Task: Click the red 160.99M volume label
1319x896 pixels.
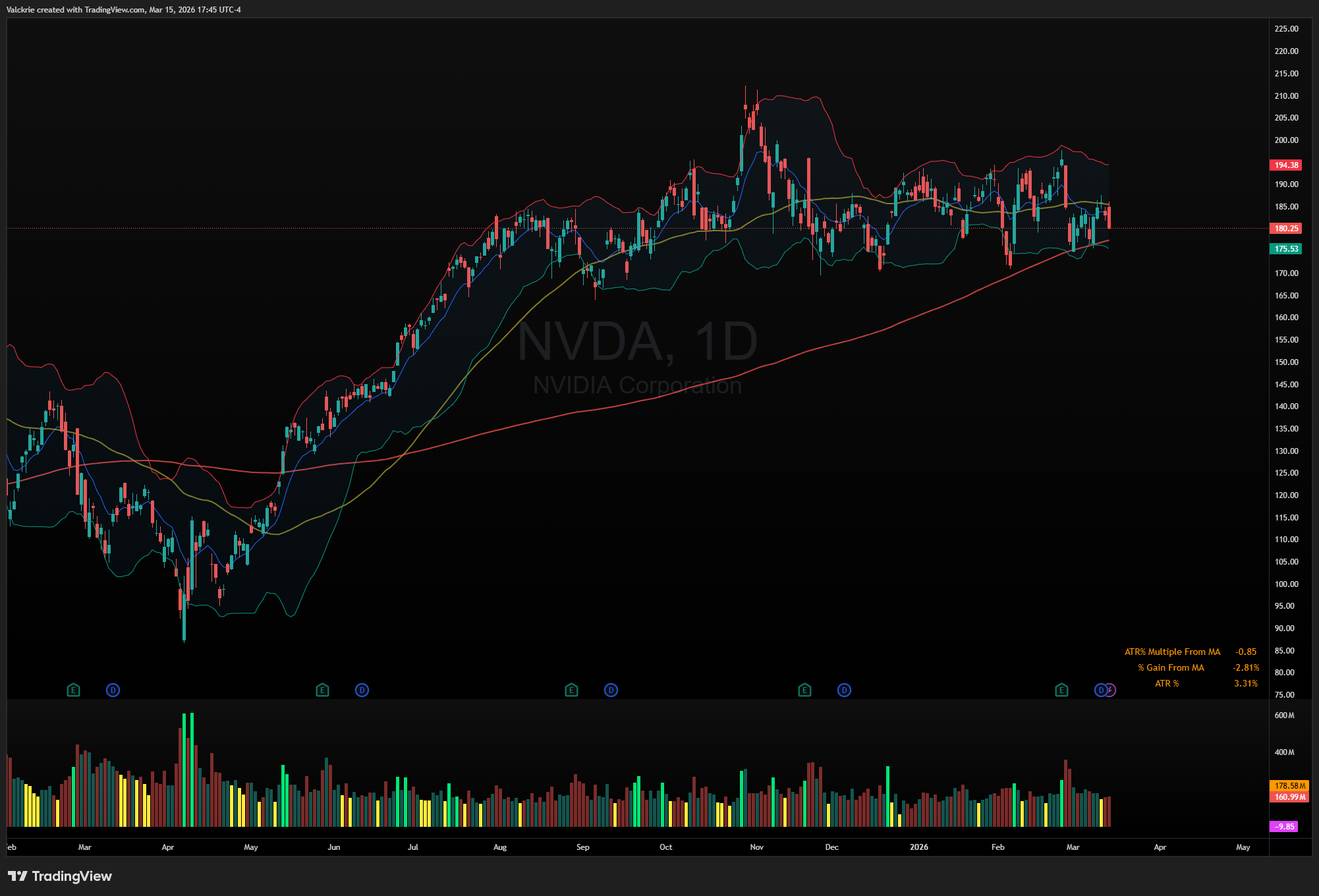Action: click(1289, 797)
